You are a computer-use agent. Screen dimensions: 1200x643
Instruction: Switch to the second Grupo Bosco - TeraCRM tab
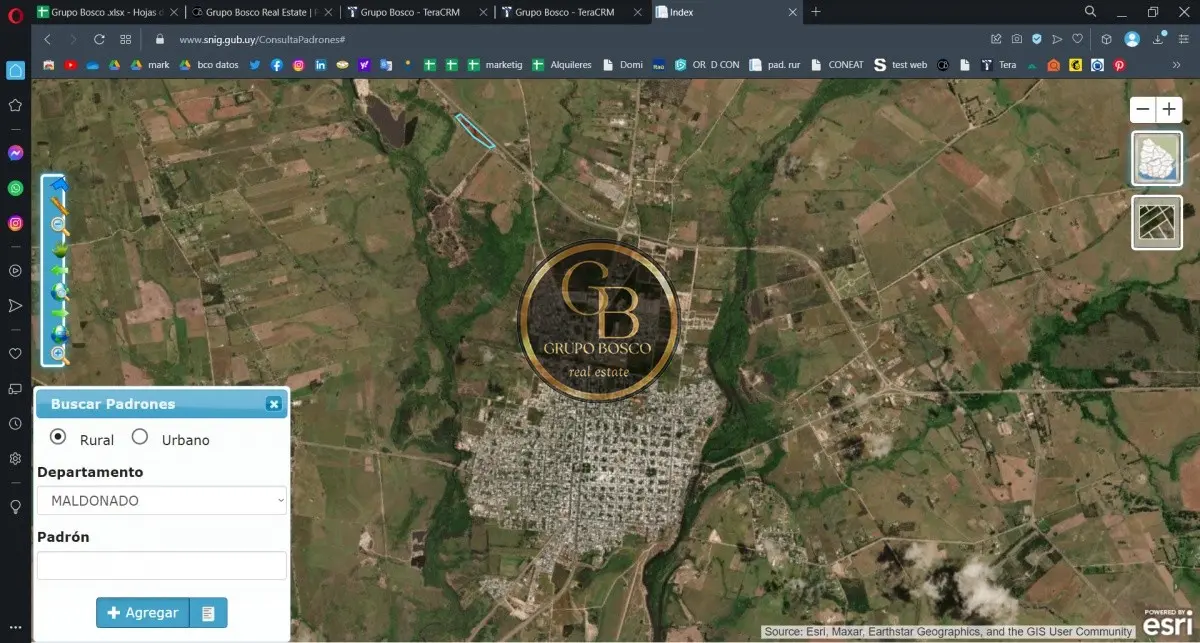(x=573, y=12)
